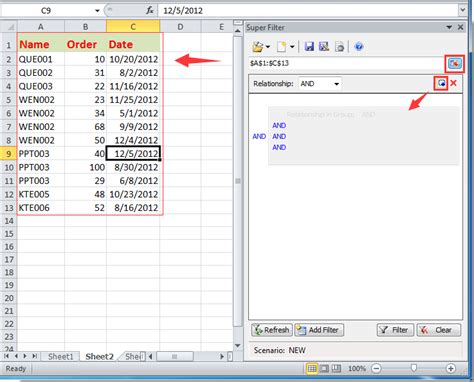
Task: Open the Super Filter pane options arrow
Action: [449, 27]
